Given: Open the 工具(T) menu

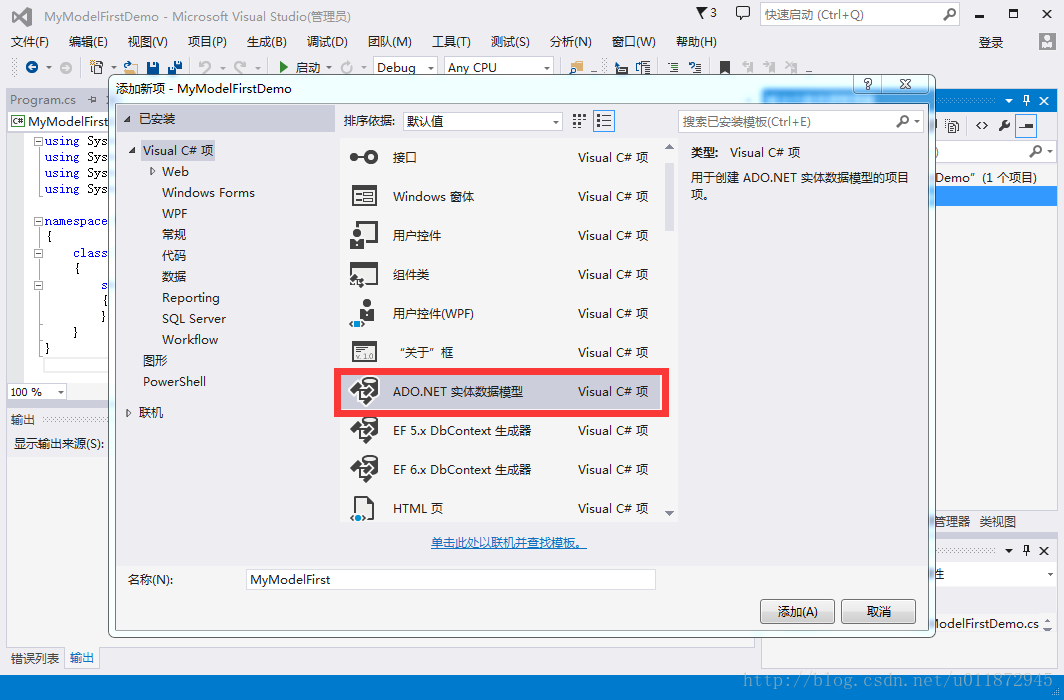Looking at the screenshot, I should (451, 42).
